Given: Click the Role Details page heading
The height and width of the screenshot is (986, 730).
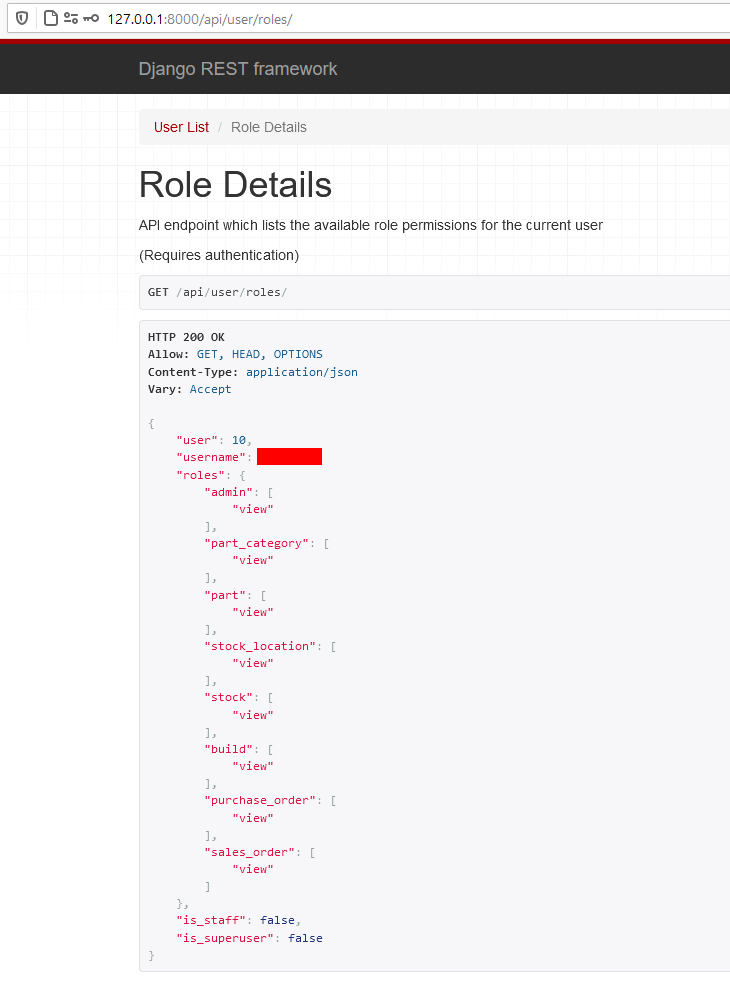Looking at the screenshot, I should pyautogui.click(x=235, y=186).
